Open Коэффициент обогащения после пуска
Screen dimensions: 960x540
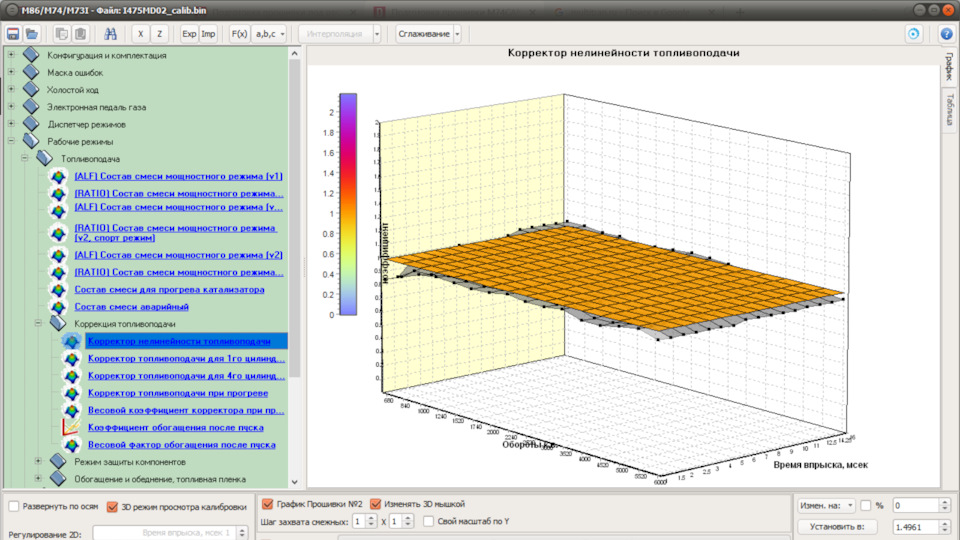click(175, 427)
